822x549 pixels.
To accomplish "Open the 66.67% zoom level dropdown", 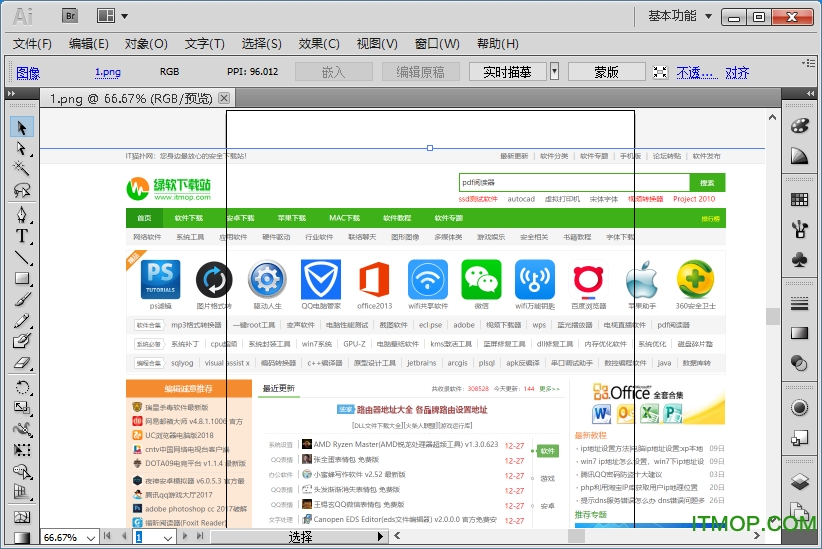I will pos(91,538).
